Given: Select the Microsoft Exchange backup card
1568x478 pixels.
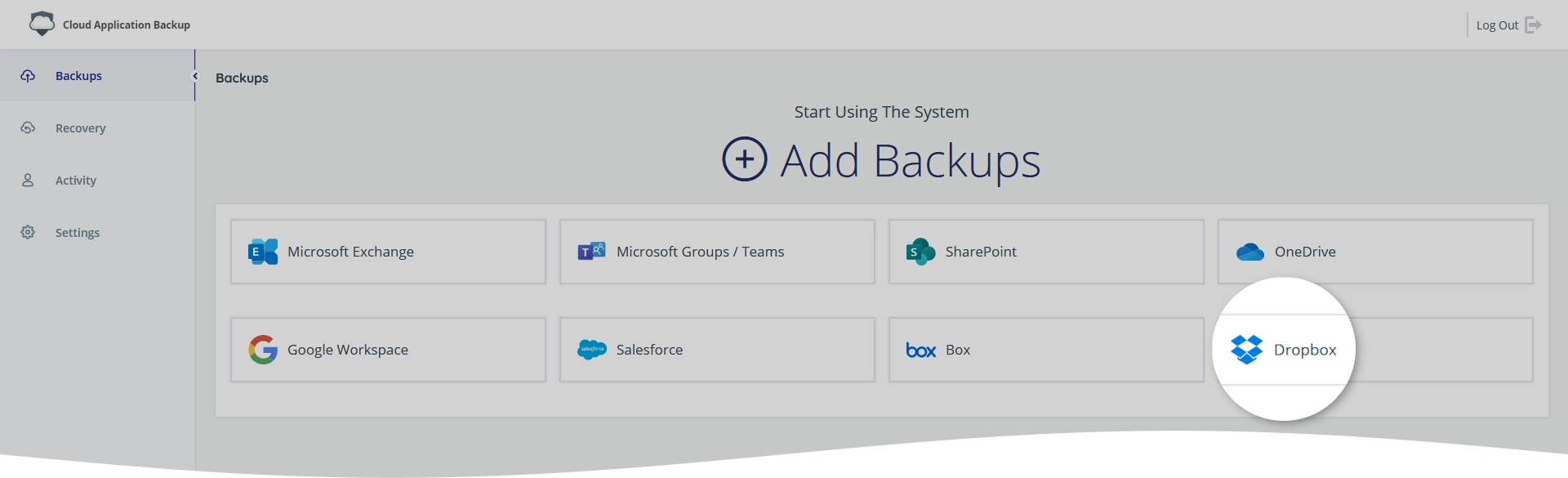Looking at the screenshot, I should coord(388,252).
